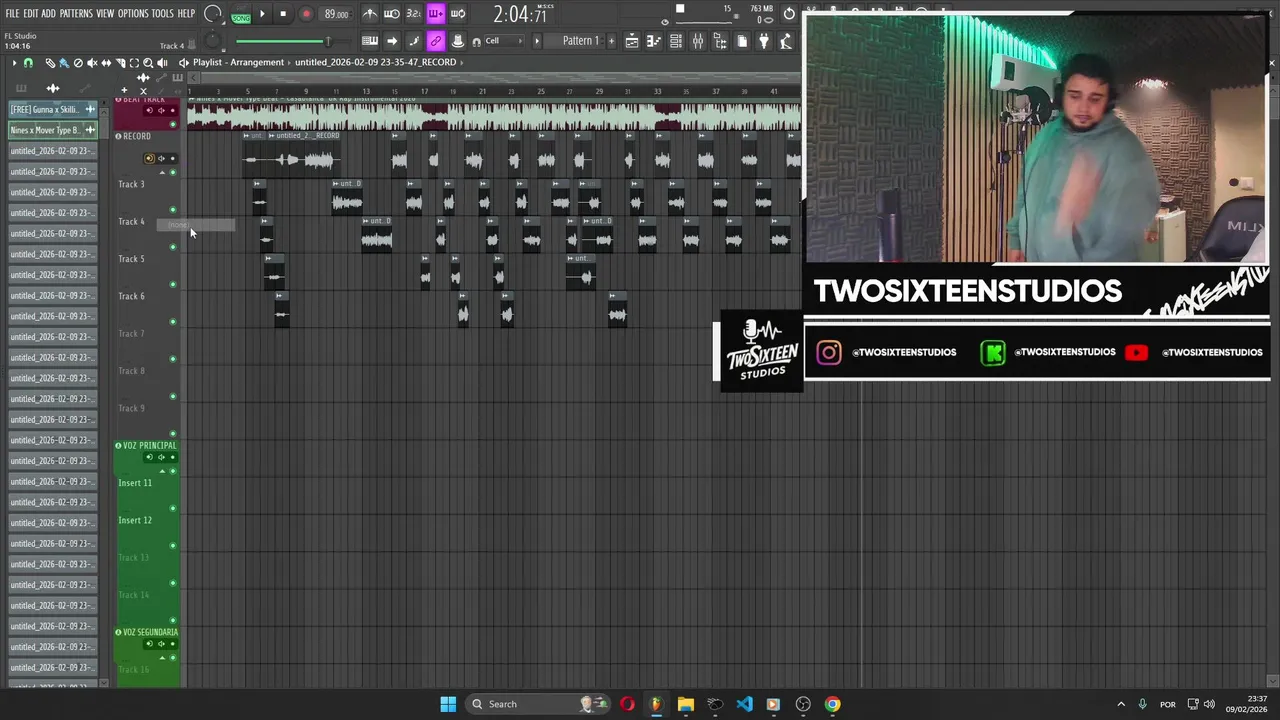Select the playlist Delete tool
The image size is (1280, 720).
[78, 63]
